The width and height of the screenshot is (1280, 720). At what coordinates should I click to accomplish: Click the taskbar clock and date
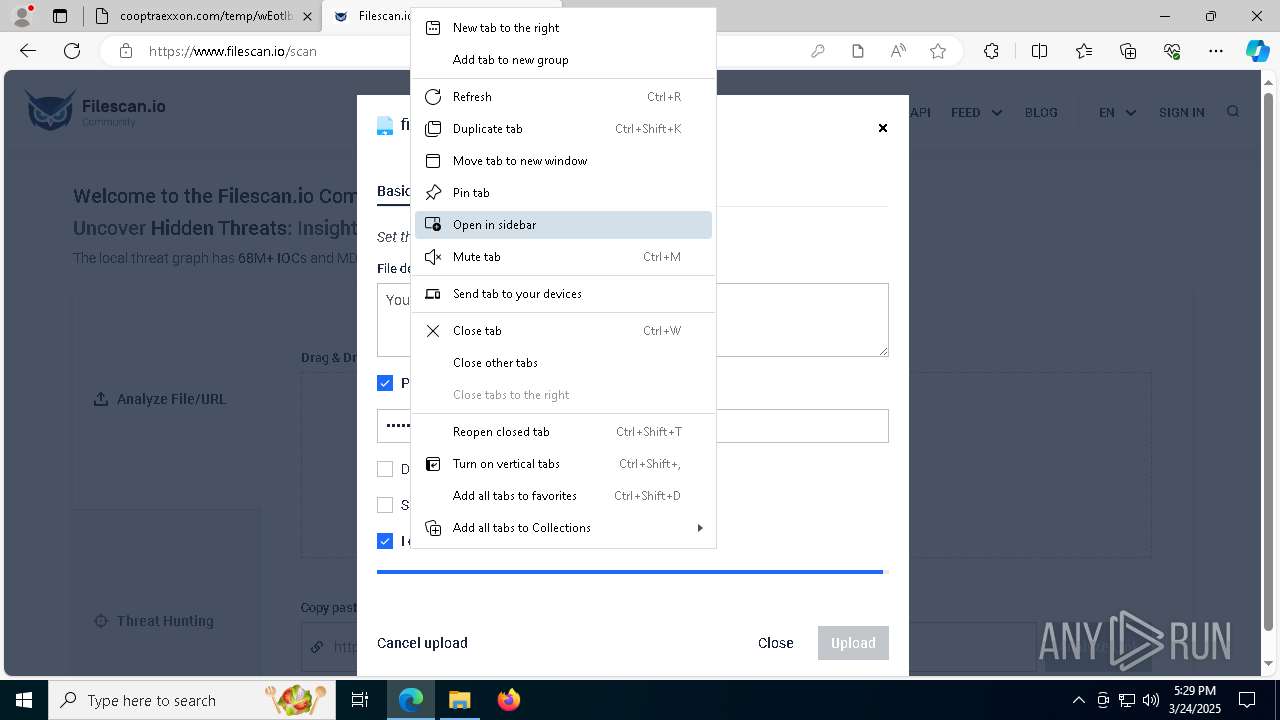pyautogui.click(x=1195, y=700)
